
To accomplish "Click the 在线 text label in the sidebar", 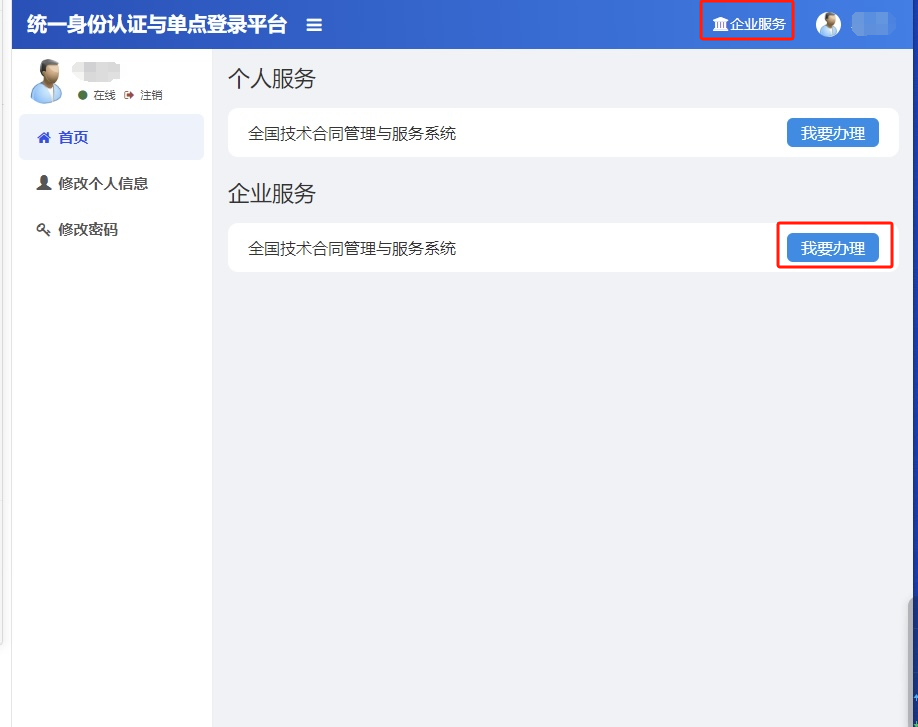I will click(x=104, y=95).
